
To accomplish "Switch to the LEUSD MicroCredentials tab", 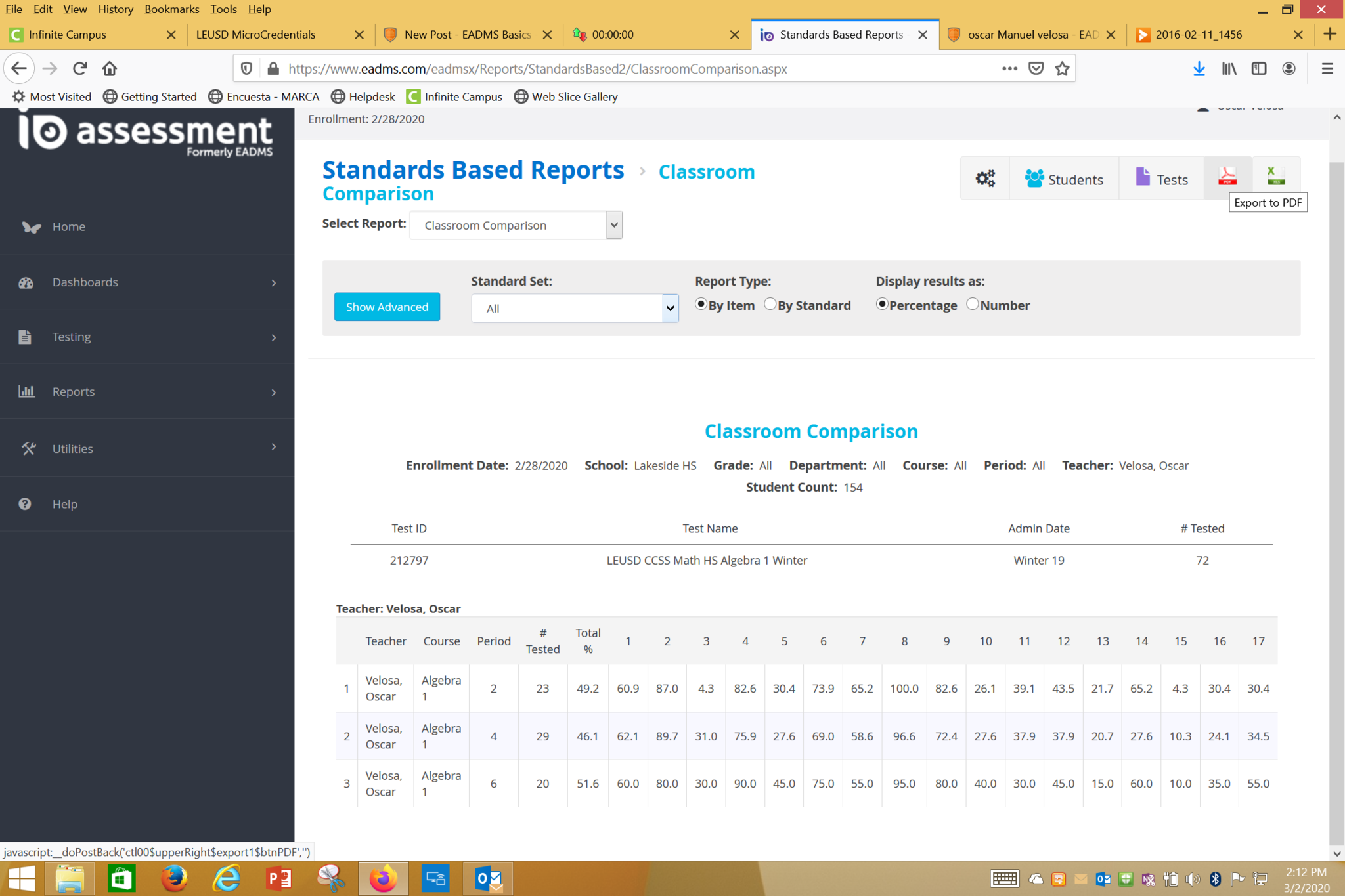I will point(256,35).
